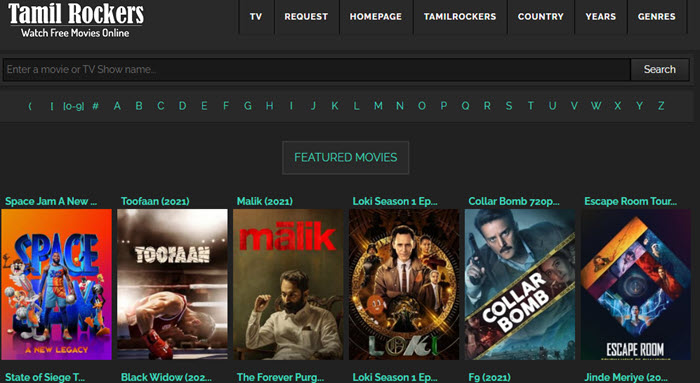This screenshot has width=700, height=383.
Task: Expand the GENRES menu
Action: click(x=656, y=17)
